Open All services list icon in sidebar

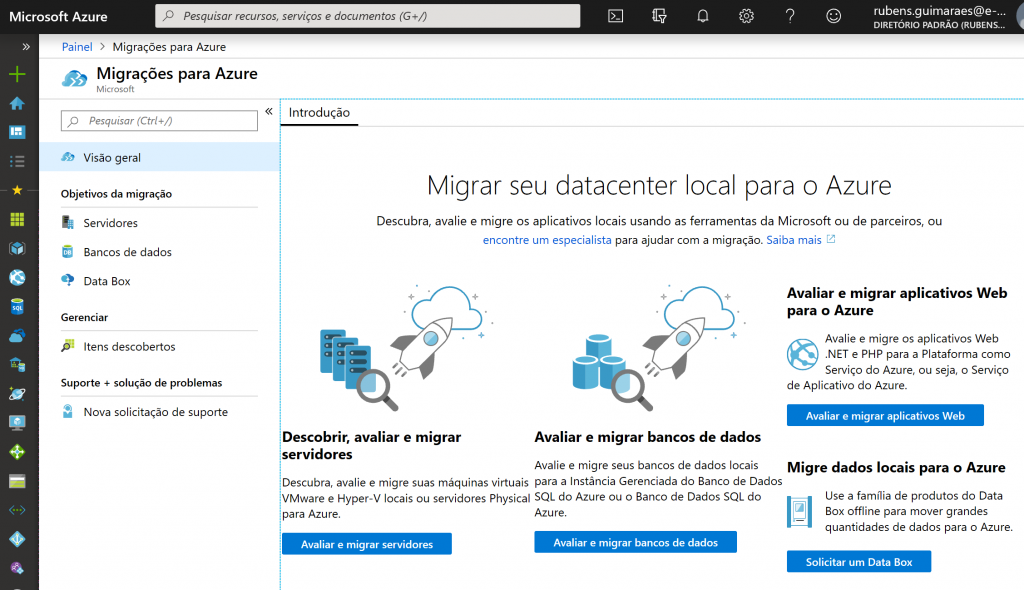[x=17, y=161]
